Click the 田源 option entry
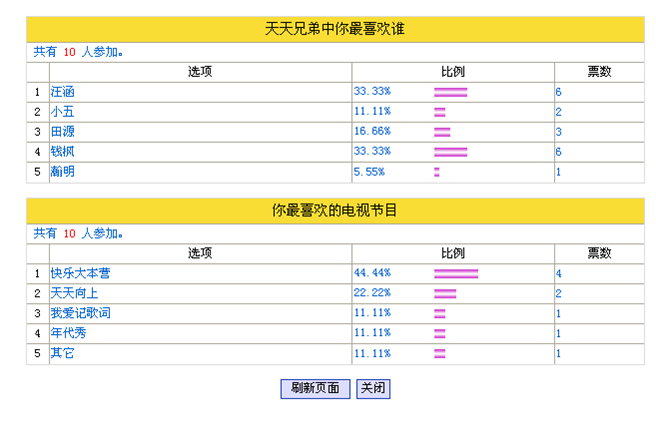656x422 pixels. (x=62, y=132)
